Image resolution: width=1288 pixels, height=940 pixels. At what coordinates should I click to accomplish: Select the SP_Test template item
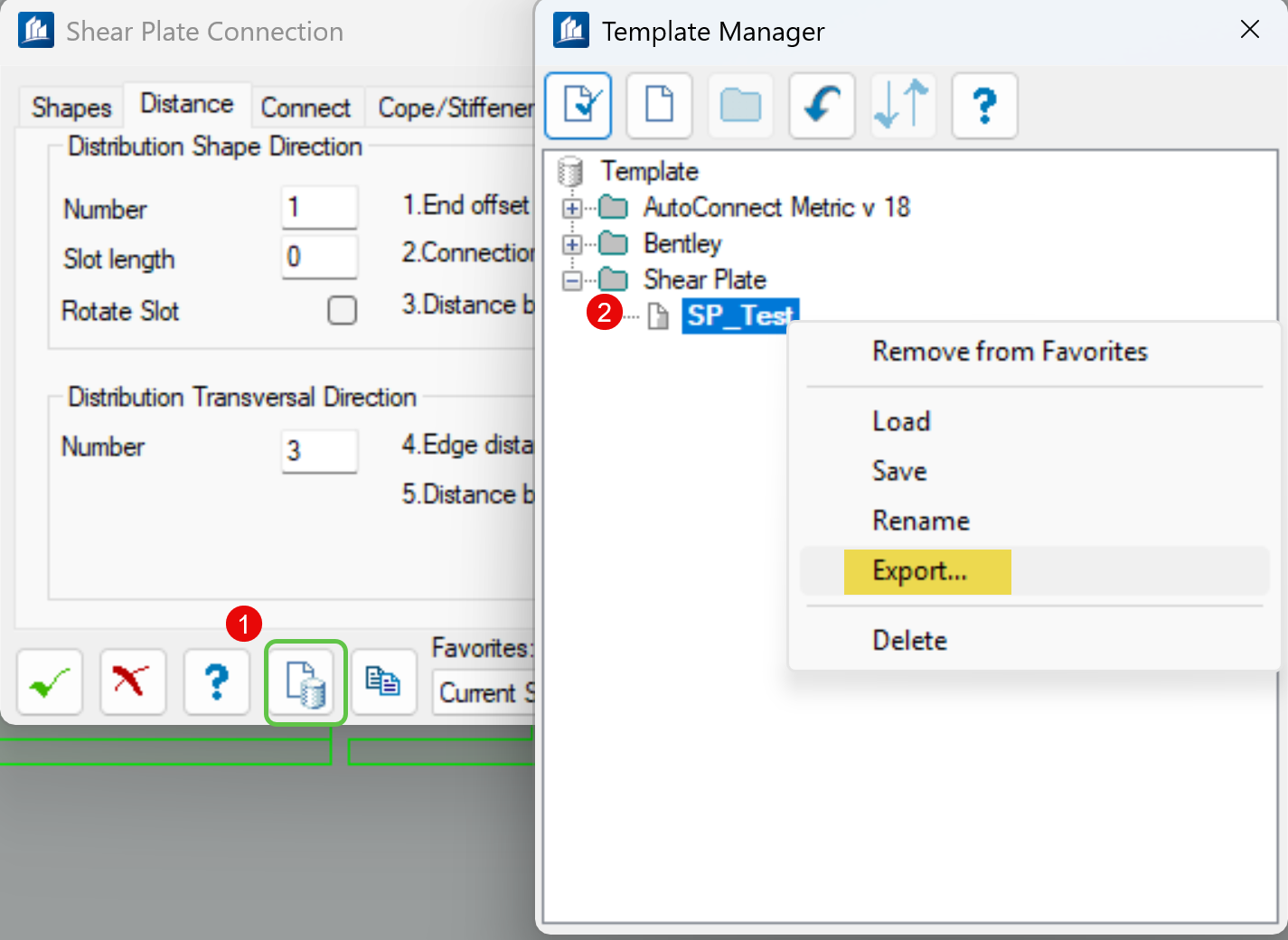click(x=739, y=315)
